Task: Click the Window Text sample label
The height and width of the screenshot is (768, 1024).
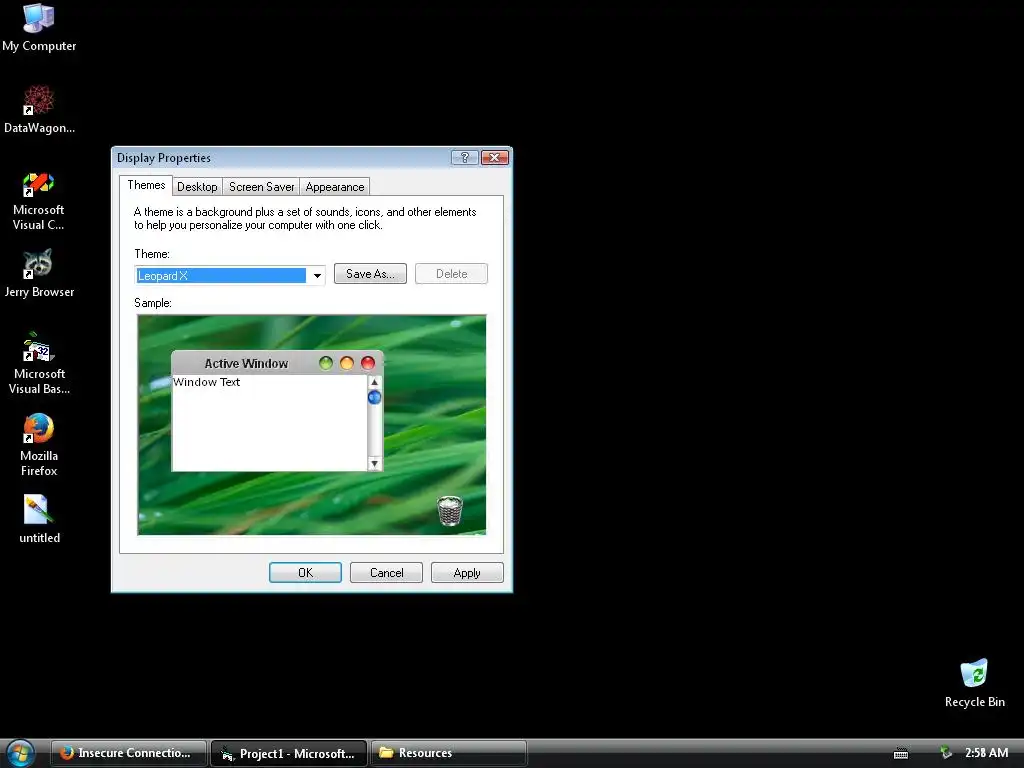Action: [206, 382]
